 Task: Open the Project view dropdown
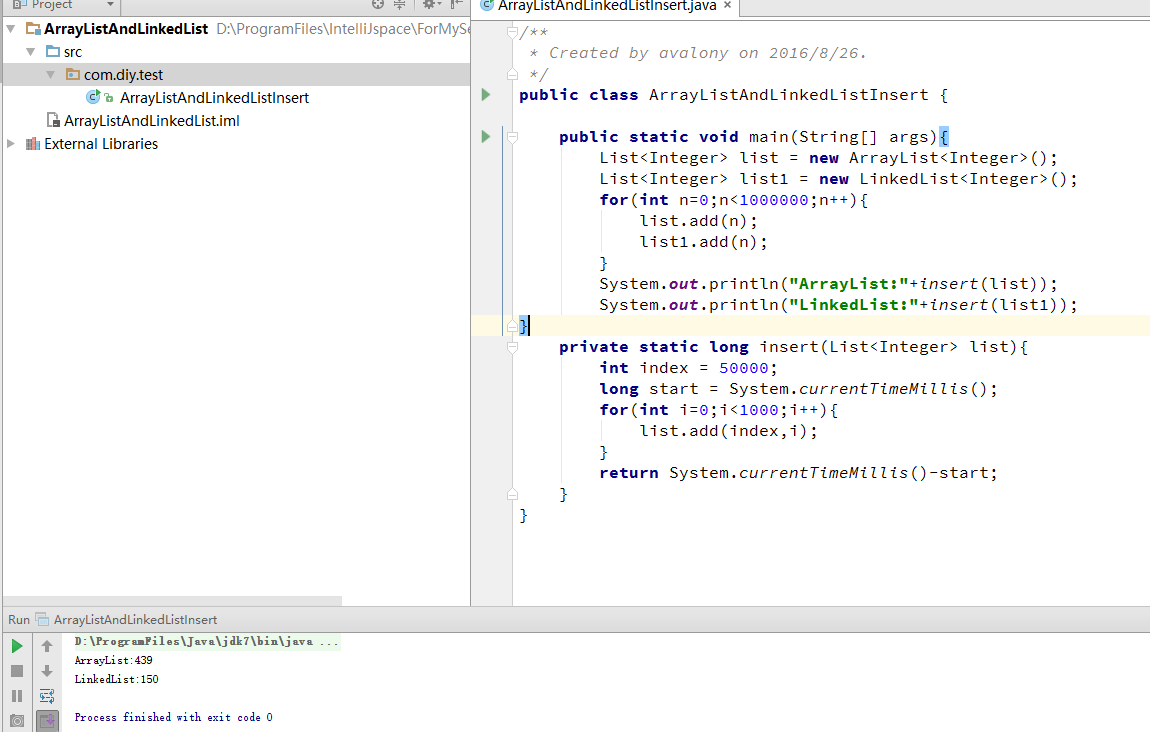(110, 5)
